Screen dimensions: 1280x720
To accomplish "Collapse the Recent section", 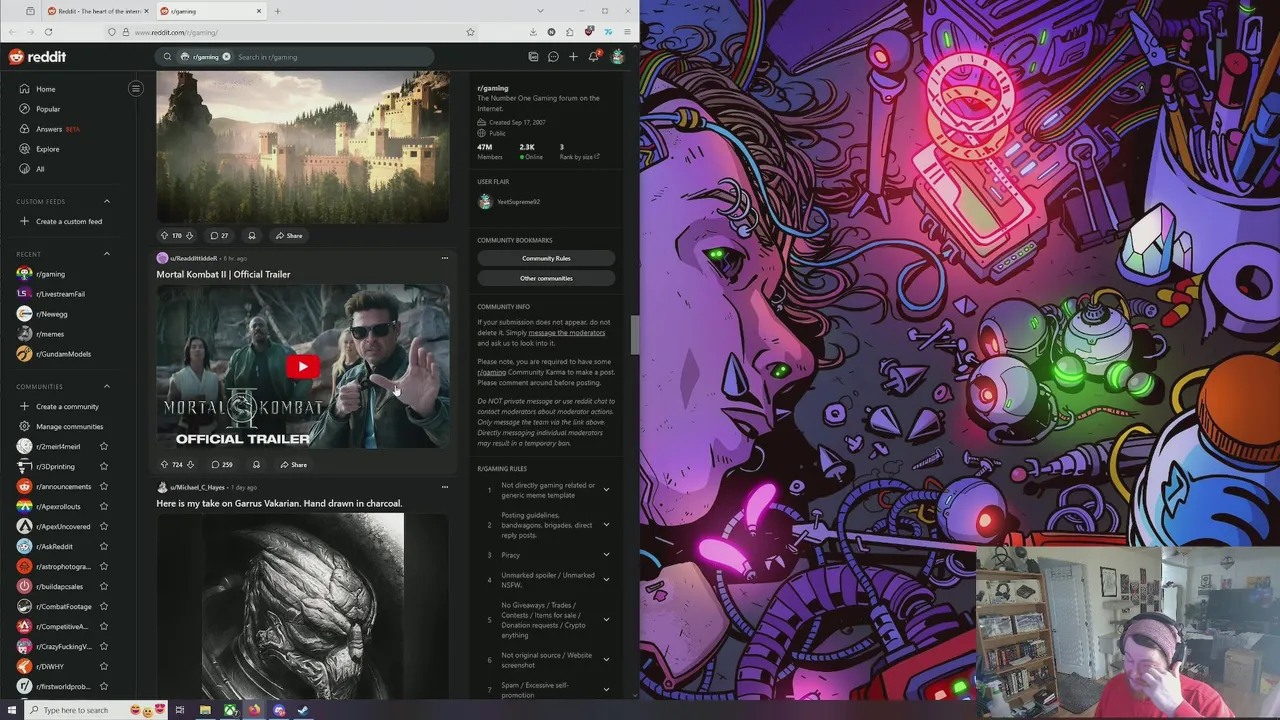I will coord(107,254).
